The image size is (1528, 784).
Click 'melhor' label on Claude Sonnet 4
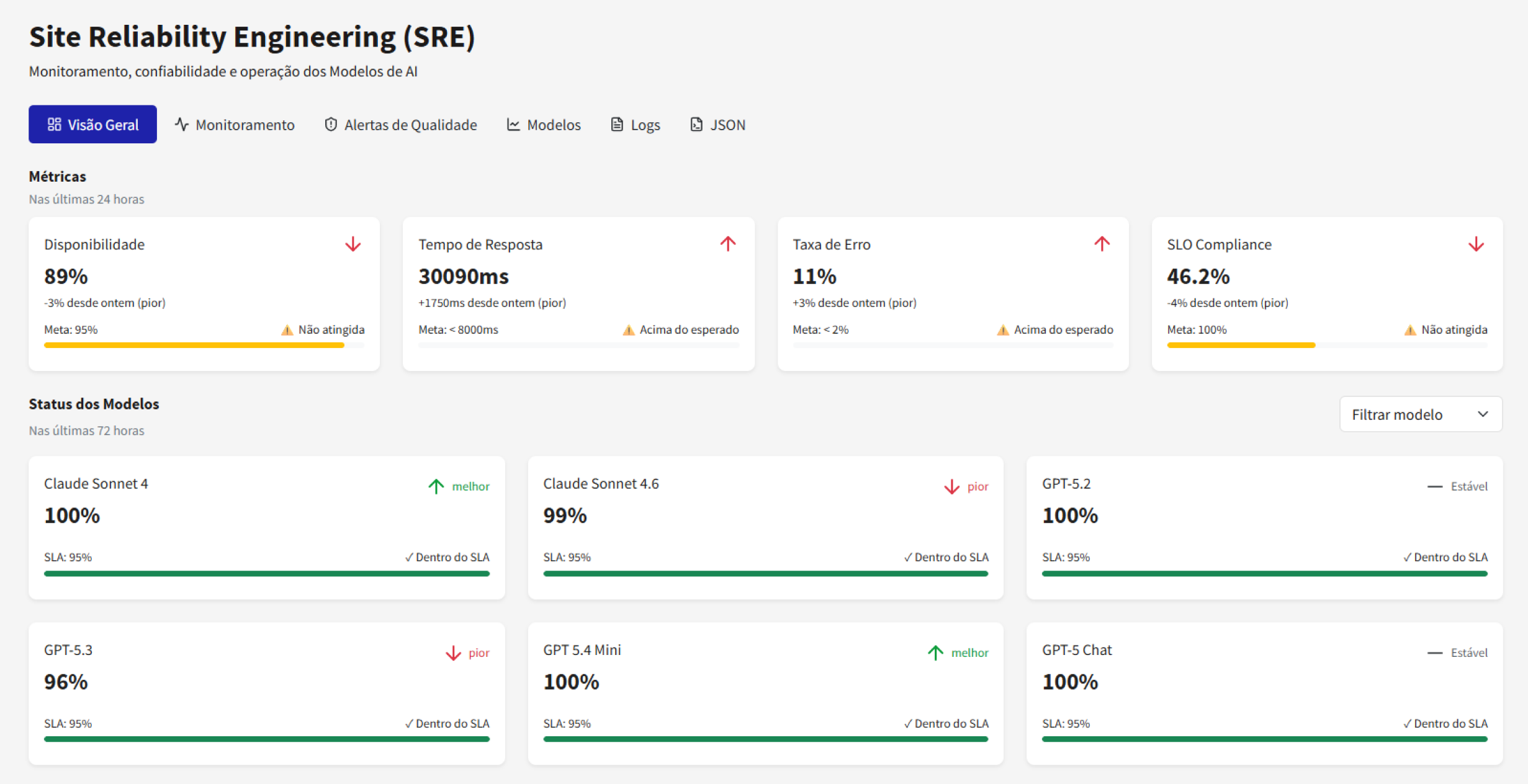coord(471,487)
